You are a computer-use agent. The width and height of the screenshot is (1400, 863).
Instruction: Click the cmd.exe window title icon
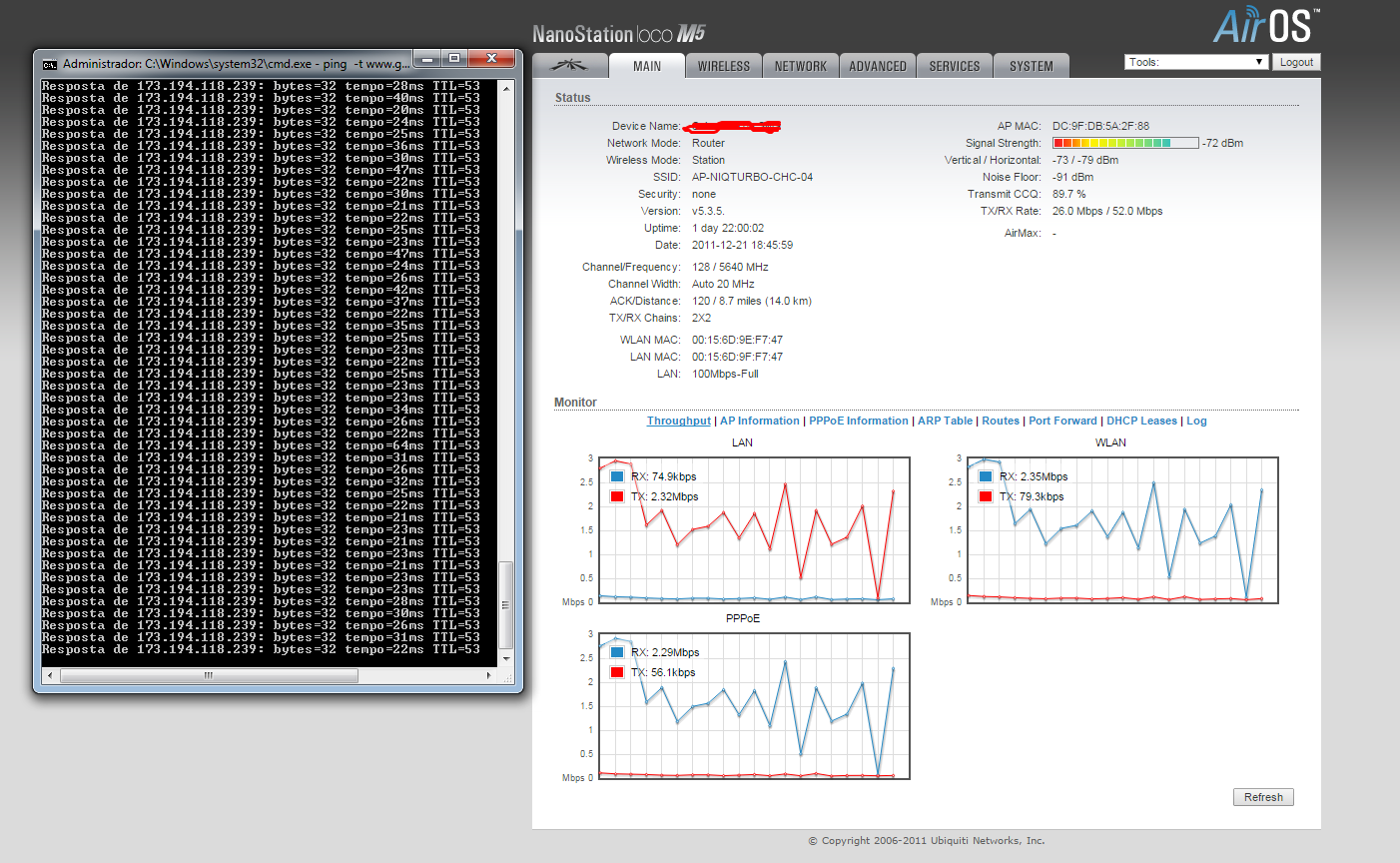click(49, 64)
